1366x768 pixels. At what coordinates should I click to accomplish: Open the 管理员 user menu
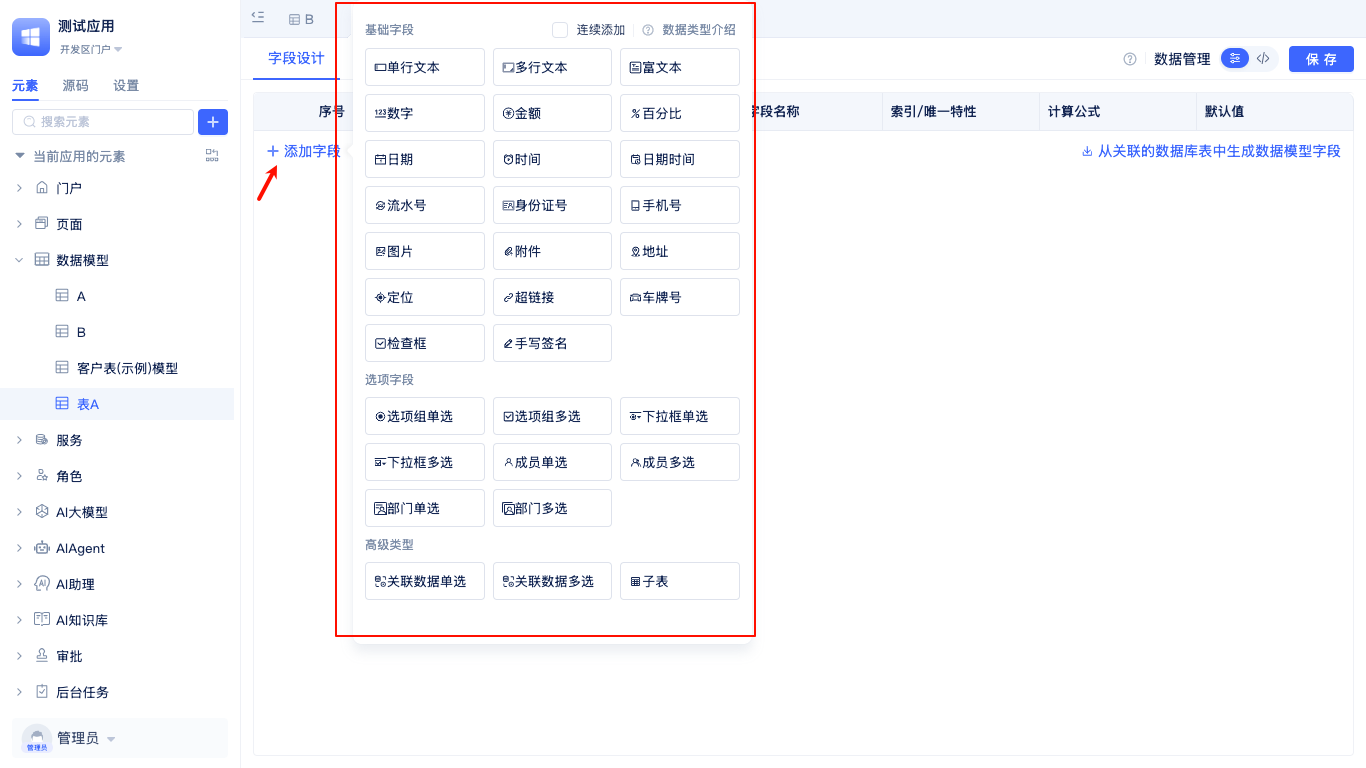pos(120,738)
